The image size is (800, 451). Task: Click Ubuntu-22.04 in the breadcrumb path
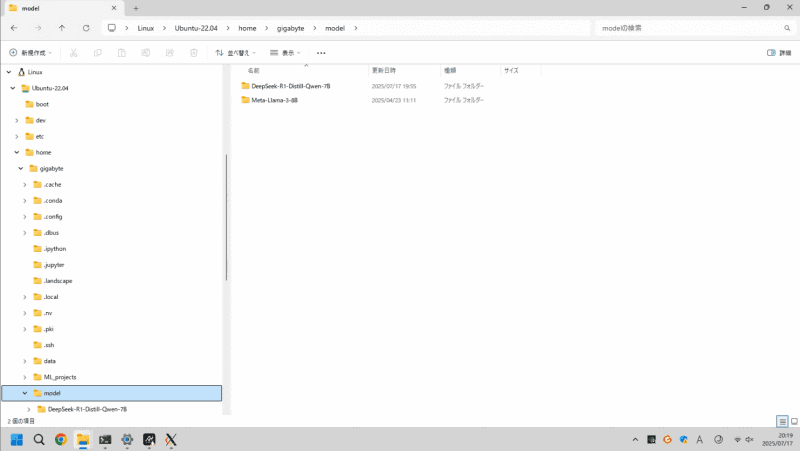pyautogui.click(x=196, y=28)
